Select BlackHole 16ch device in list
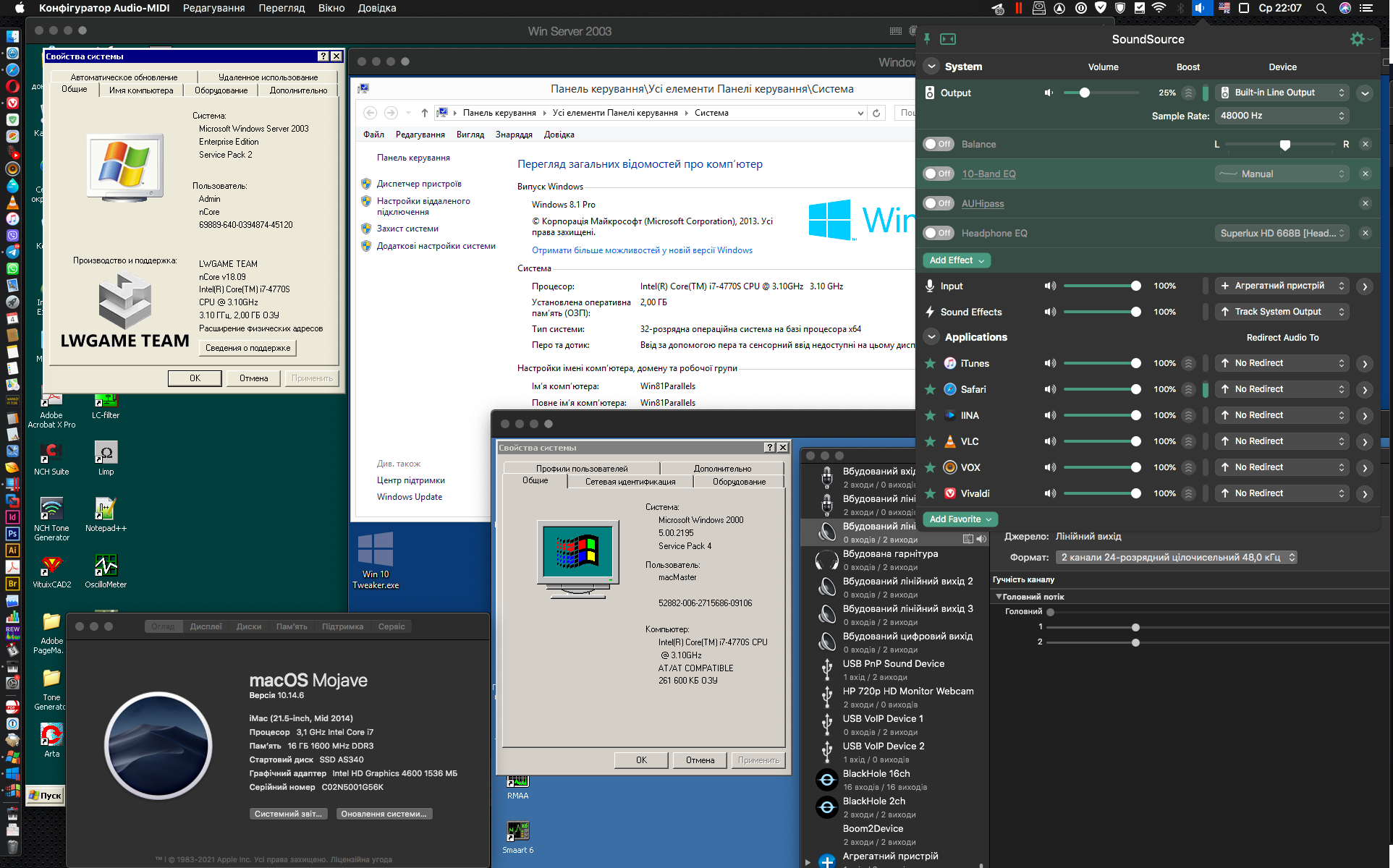Image resolution: width=1393 pixels, height=868 pixels. [x=895, y=780]
